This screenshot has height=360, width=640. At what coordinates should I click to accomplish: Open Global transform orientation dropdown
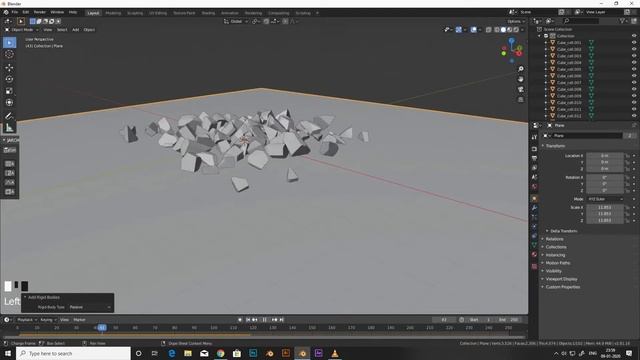click(x=236, y=21)
